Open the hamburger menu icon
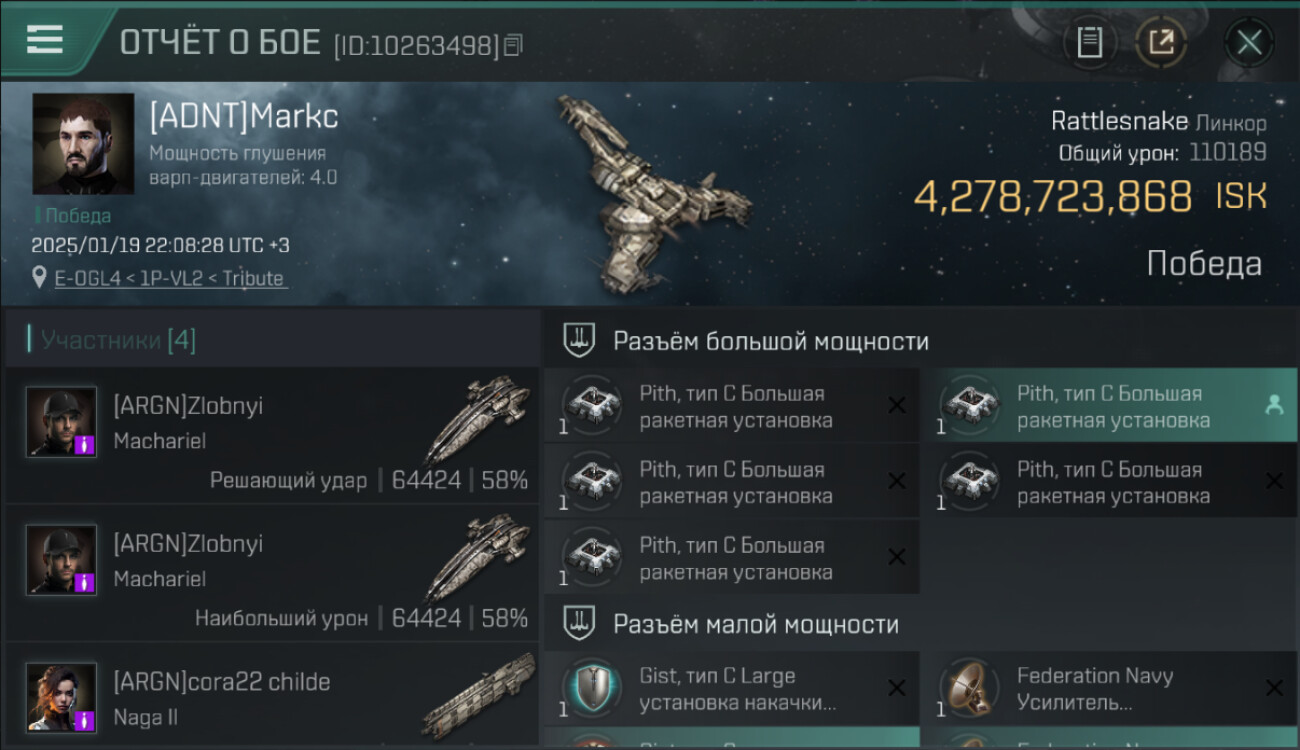Viewport: 1300px width, 750px height. [x=44, y=40]
